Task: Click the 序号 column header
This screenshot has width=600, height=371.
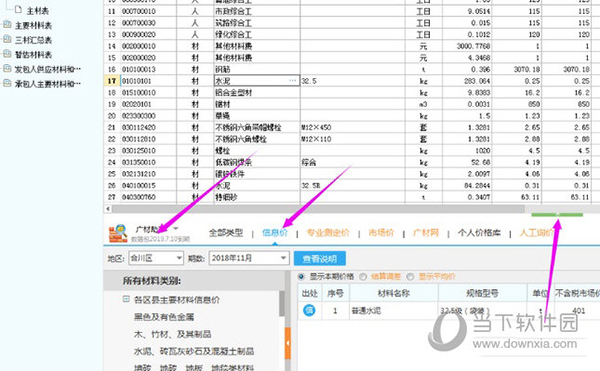Action: coord(335,293)
